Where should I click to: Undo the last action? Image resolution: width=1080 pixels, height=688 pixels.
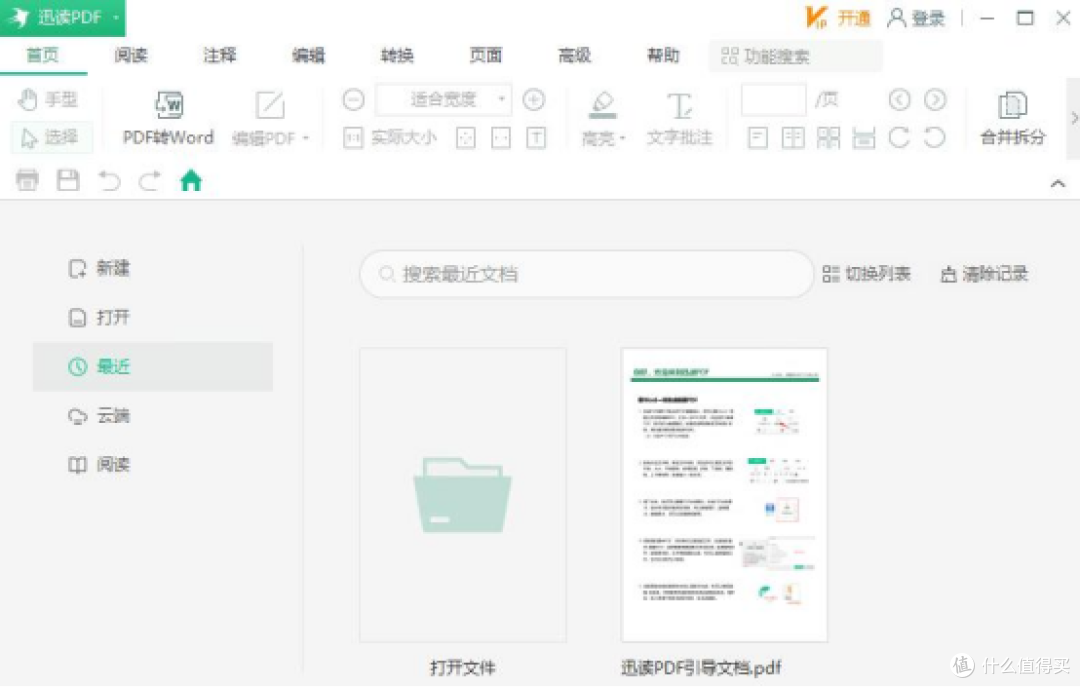coord(109,180)
